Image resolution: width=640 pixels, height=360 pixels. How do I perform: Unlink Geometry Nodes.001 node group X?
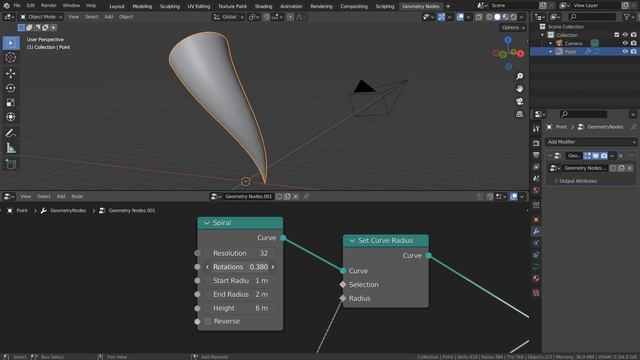[x=296, y=196]
